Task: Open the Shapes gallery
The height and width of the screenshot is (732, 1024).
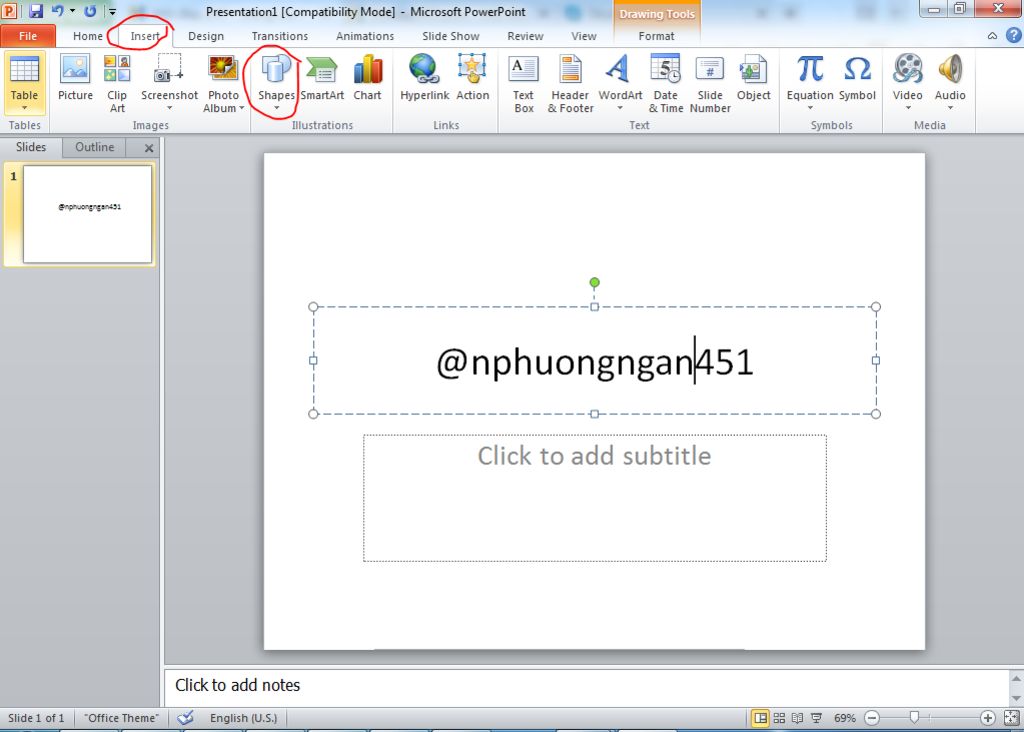Action: [x=276, y=82]
